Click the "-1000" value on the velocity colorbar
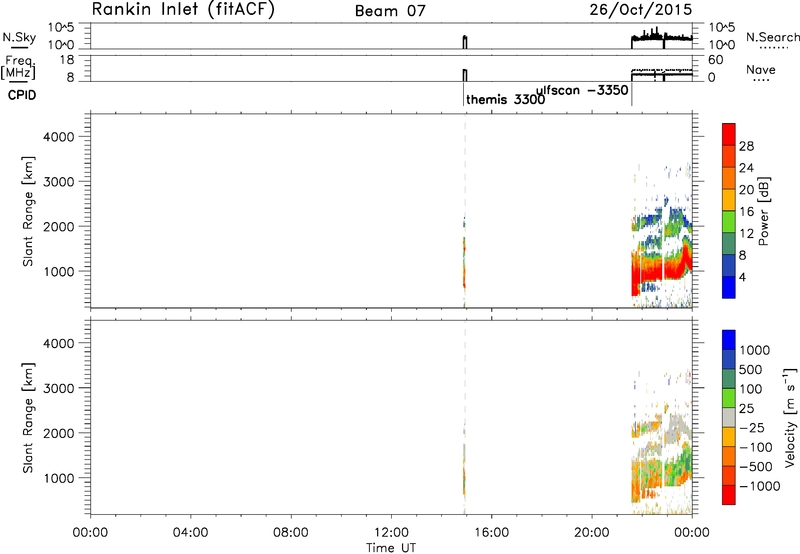This screenshot has width=800, height=554. [759, 486]
